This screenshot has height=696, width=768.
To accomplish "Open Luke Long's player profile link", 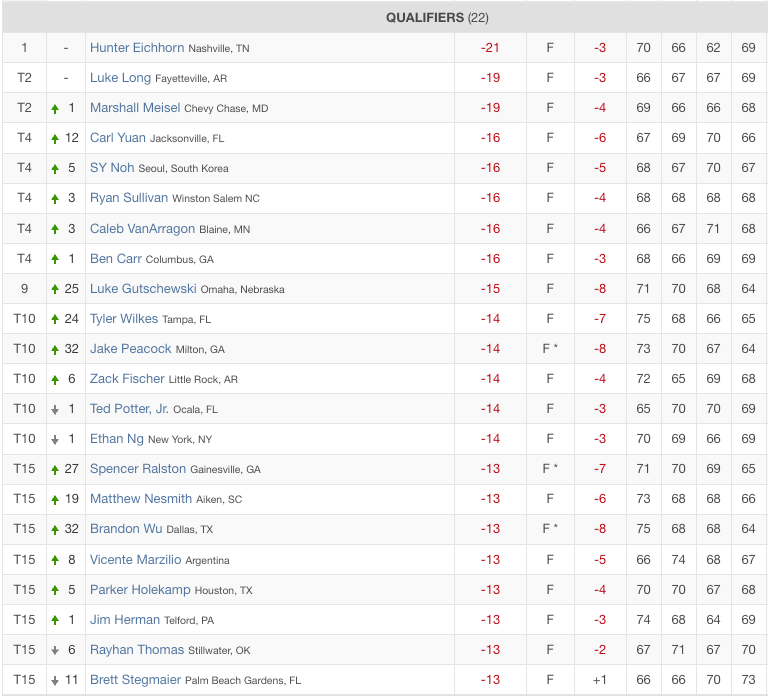I will 120,77.
